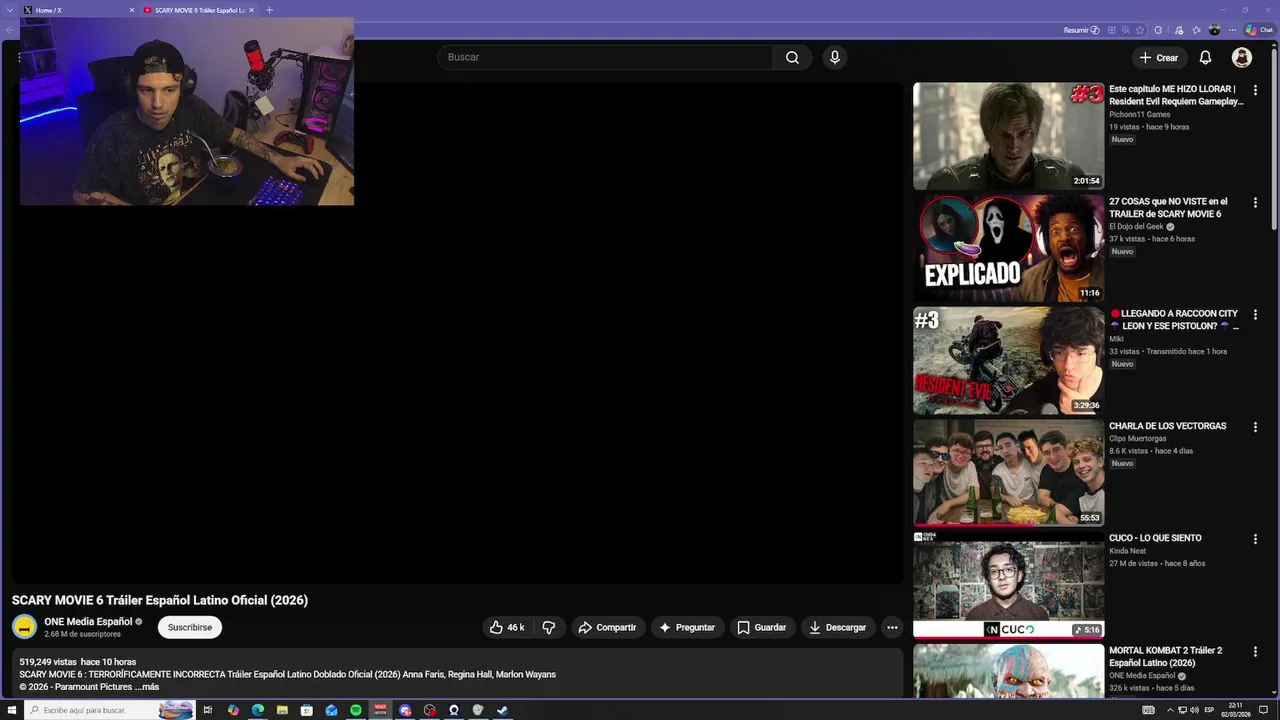Click the Crear button
Viewport: 1280px width, 720px height.
coord(1159,58)
